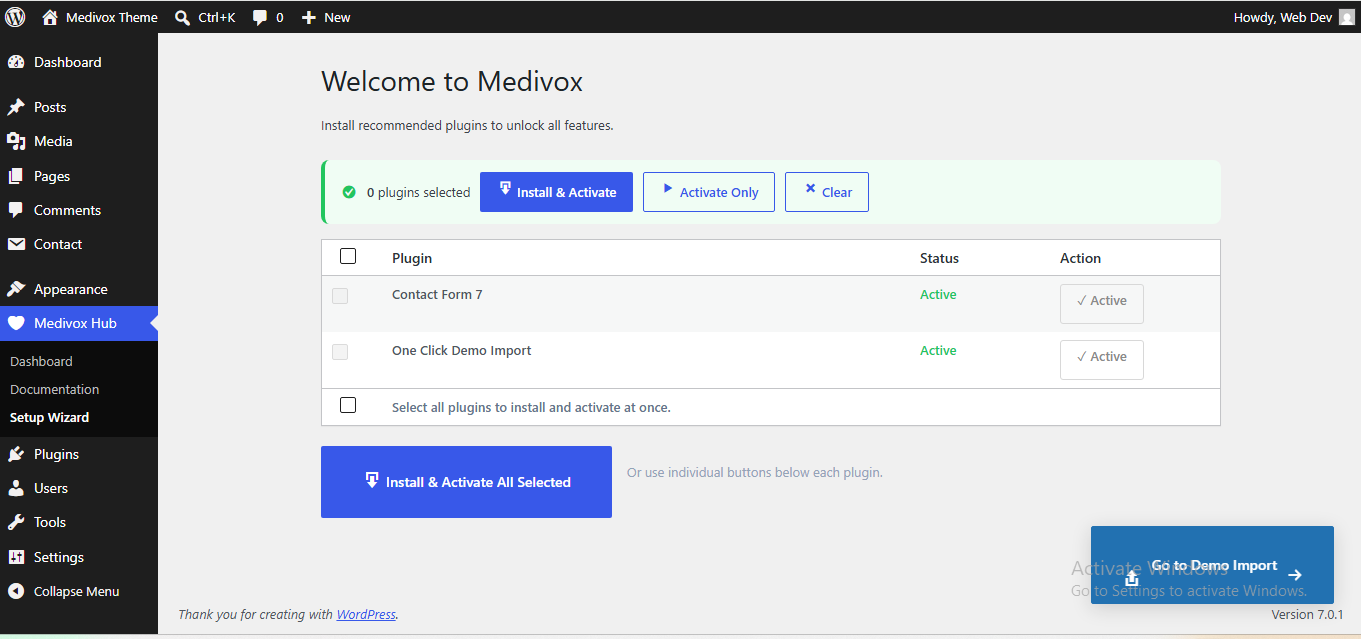Screen dimensions: 1361x639
Task: Click the plus New icon
Action: pyautogui.click(x=309, y=18)
